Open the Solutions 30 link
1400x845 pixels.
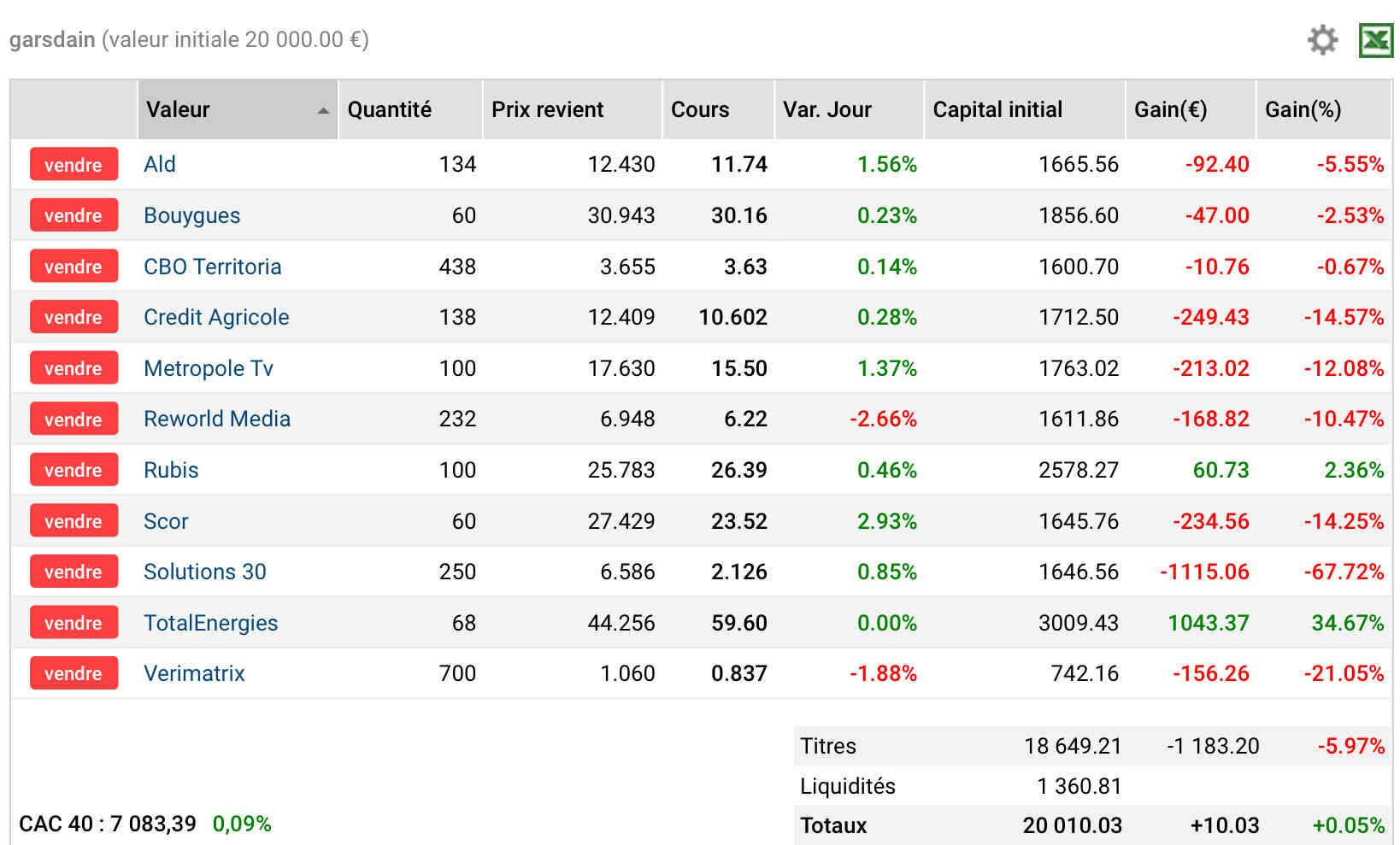tap(205, 572)
